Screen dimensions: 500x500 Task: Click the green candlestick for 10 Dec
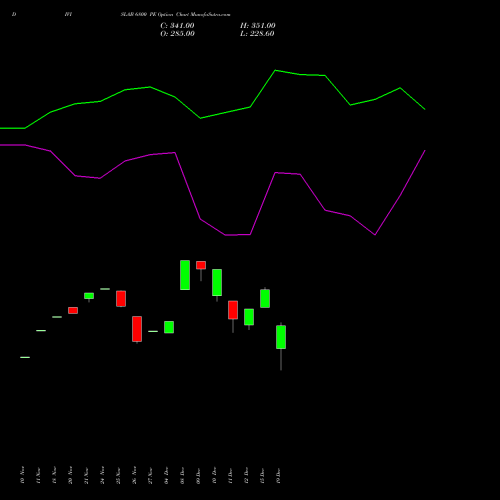coord(217,282)
